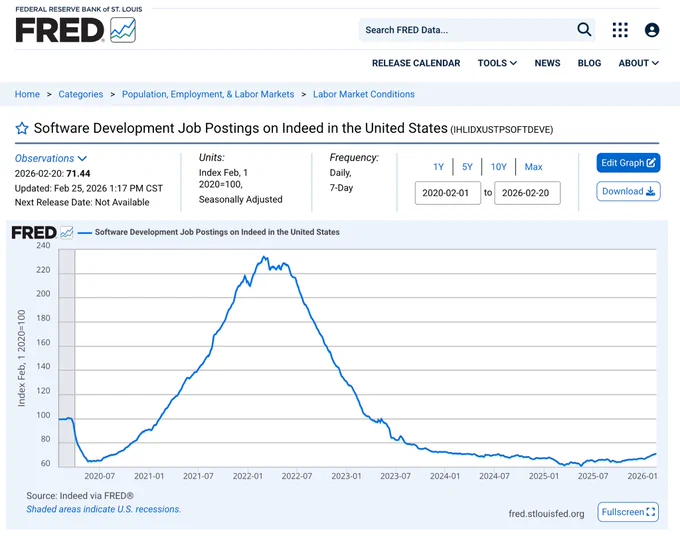
Task: Click the 2022-01 x-axis label
Action: (248, 476)
